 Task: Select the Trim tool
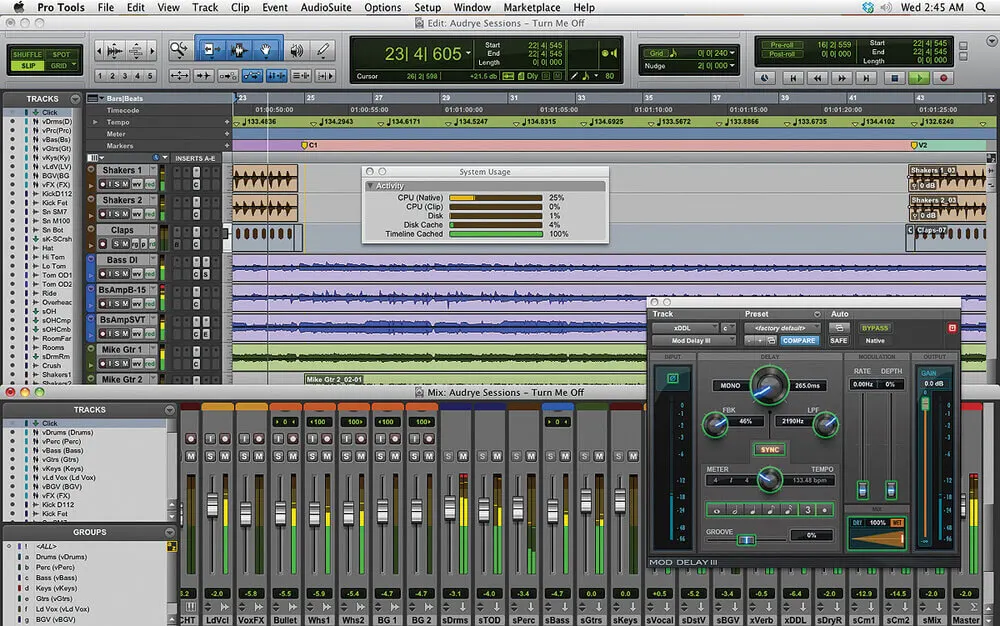211,48
